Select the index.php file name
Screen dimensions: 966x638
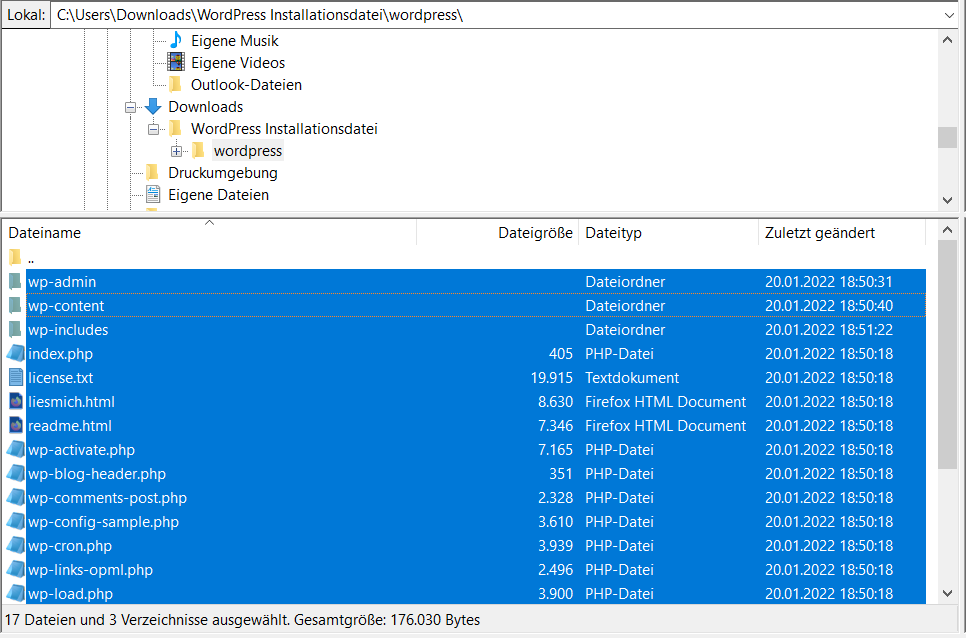click(x=60, y=354)
